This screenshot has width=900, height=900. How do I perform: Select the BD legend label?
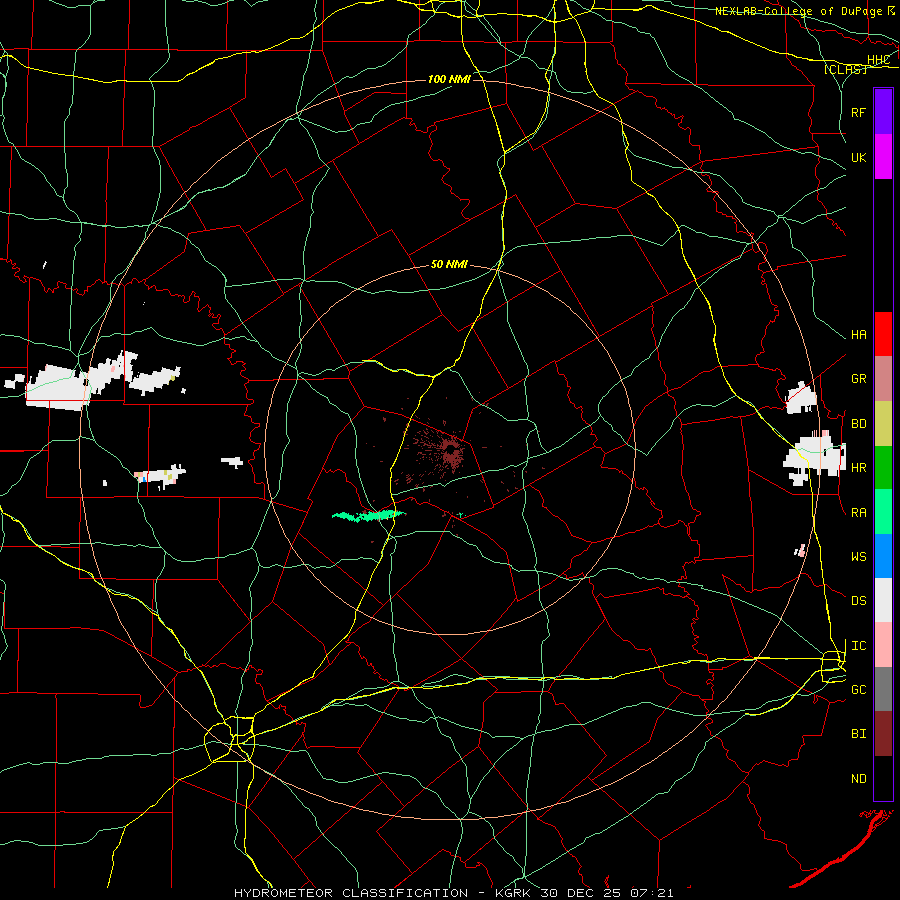click(858, 424)
